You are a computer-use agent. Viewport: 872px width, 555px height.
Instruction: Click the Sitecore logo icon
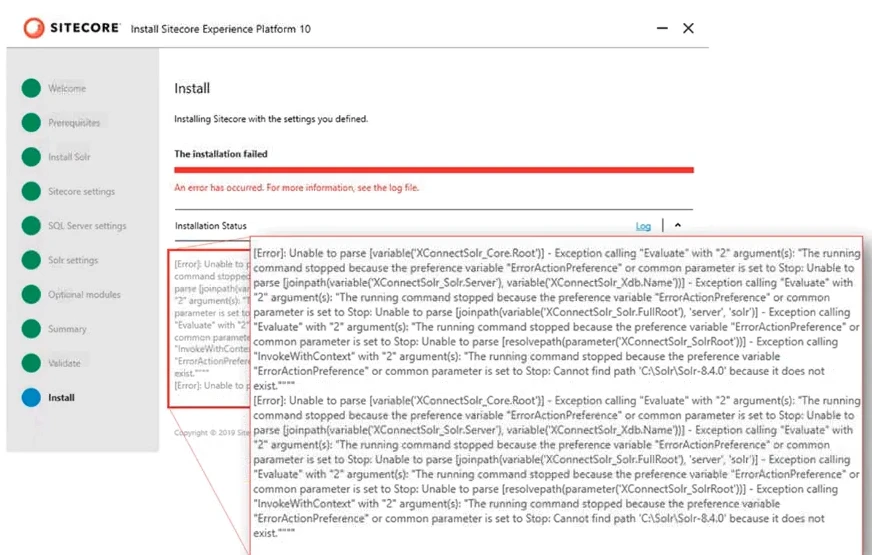click(33, 28)
